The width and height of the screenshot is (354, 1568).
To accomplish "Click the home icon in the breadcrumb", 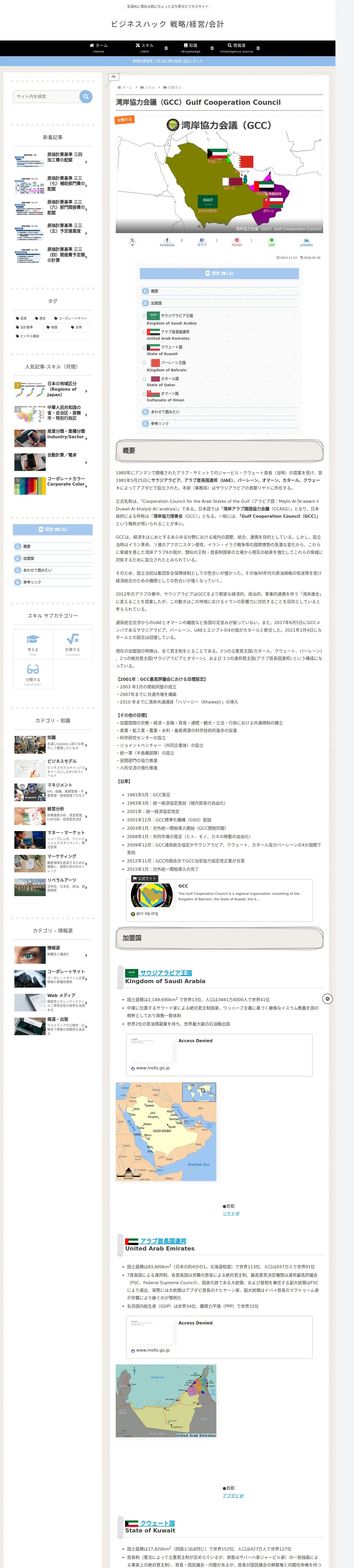I will pos(119,88).
